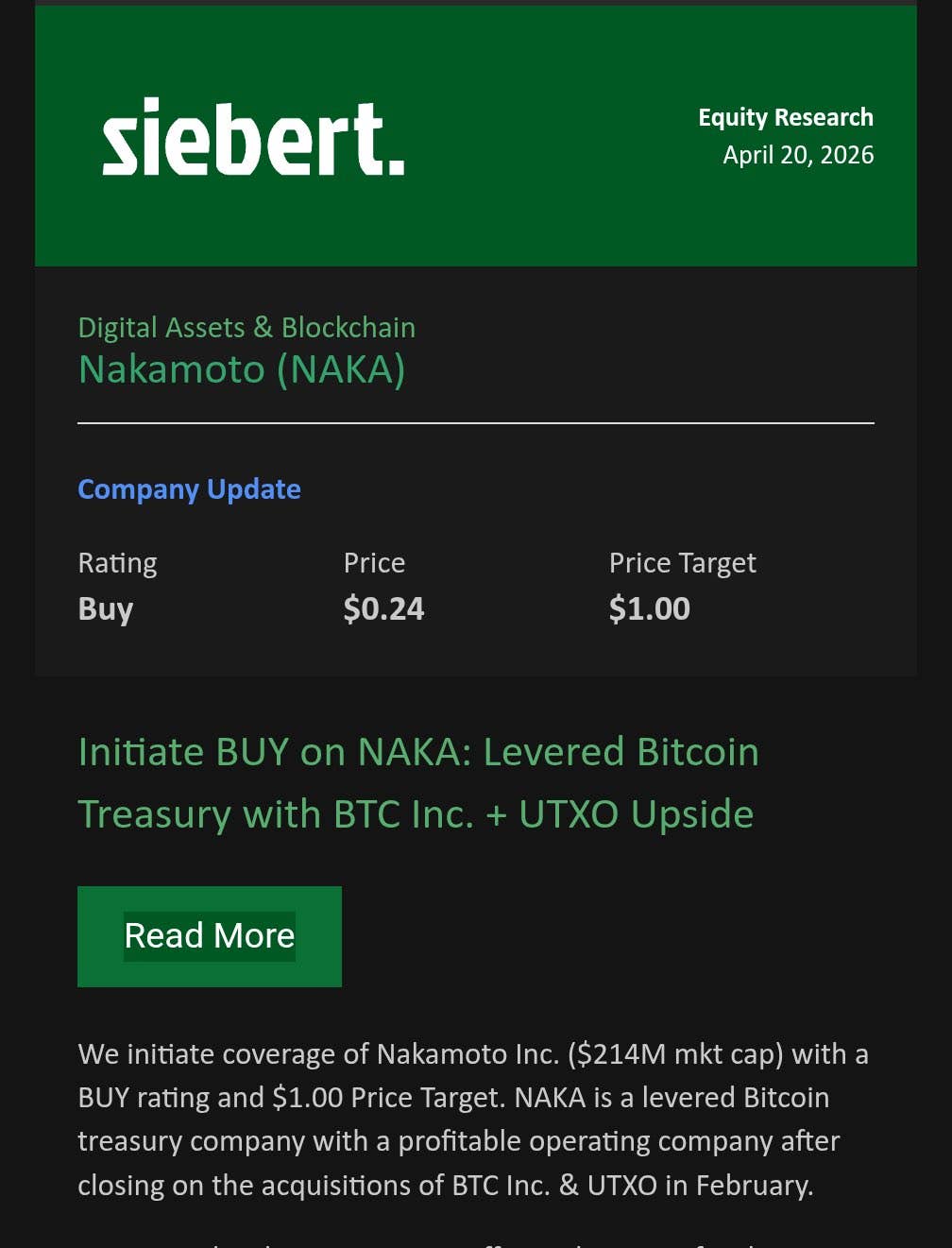
Task: Select the Digital Assets & Blockchain category
Action: (x=246, y=327)
